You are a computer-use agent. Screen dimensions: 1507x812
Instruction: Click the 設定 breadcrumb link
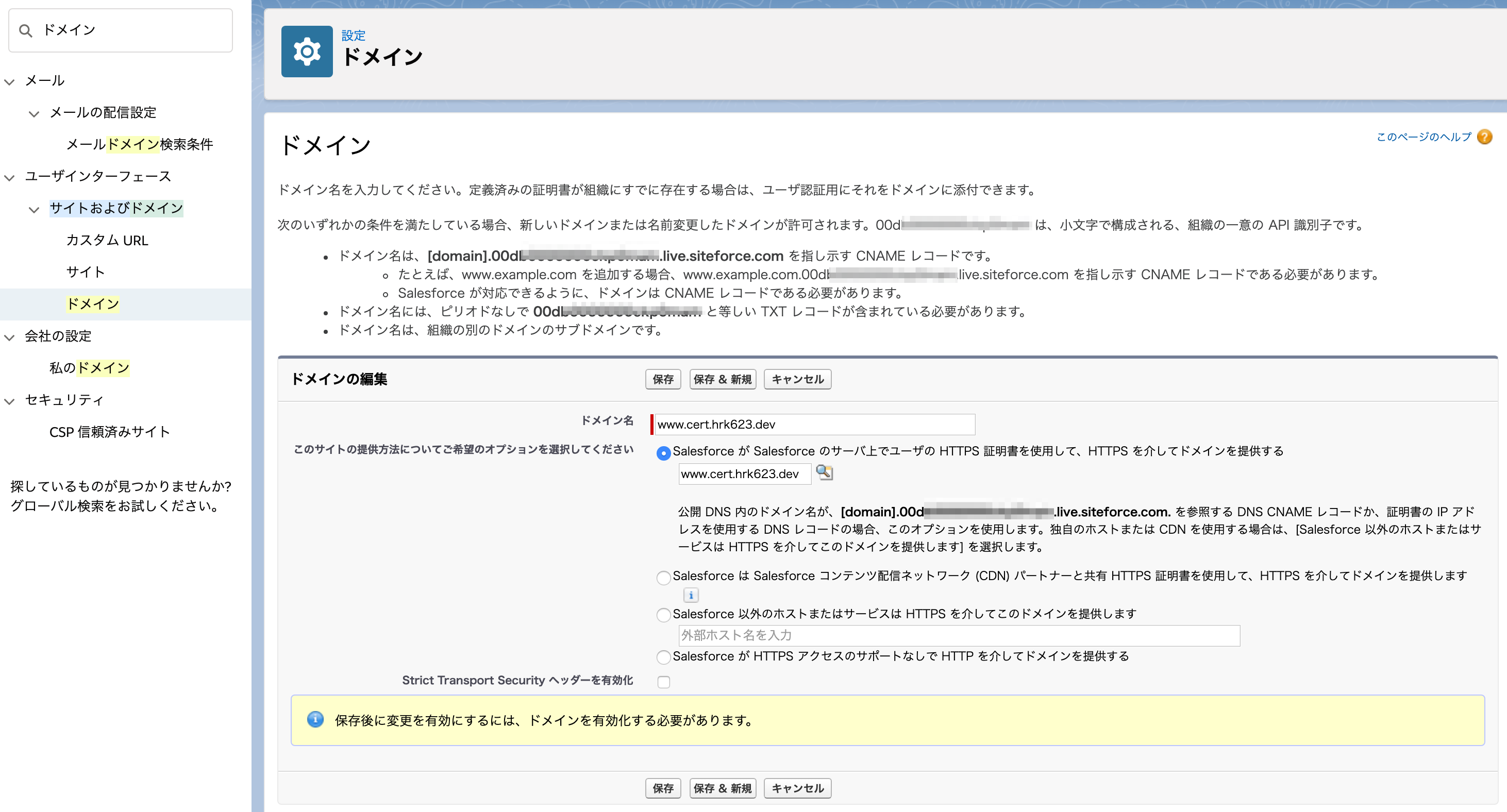(354, 35)
